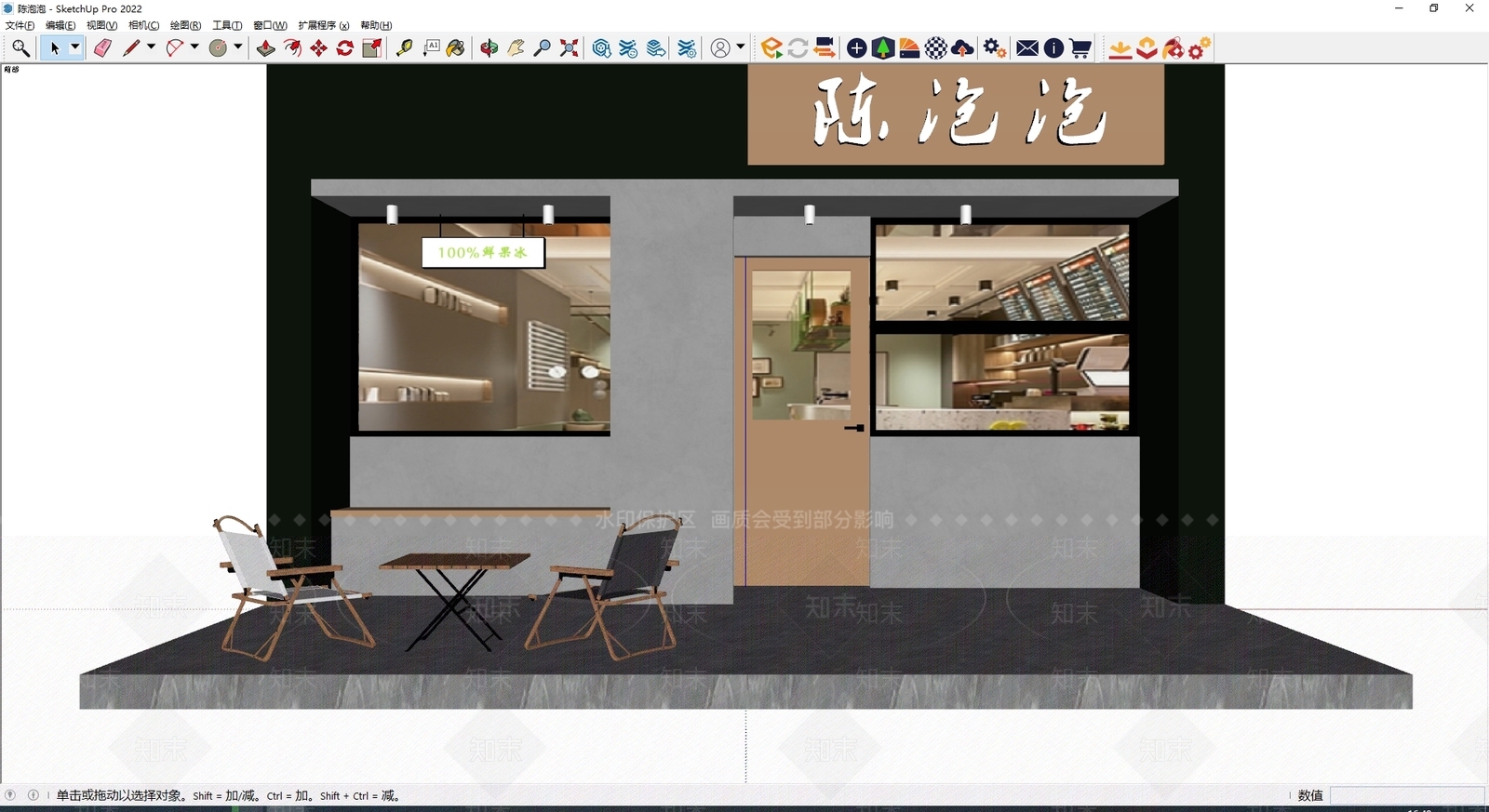1489x812 pixels.
Task: Click the leftmost status bar circle icon
Action: (x=10, y=795)
